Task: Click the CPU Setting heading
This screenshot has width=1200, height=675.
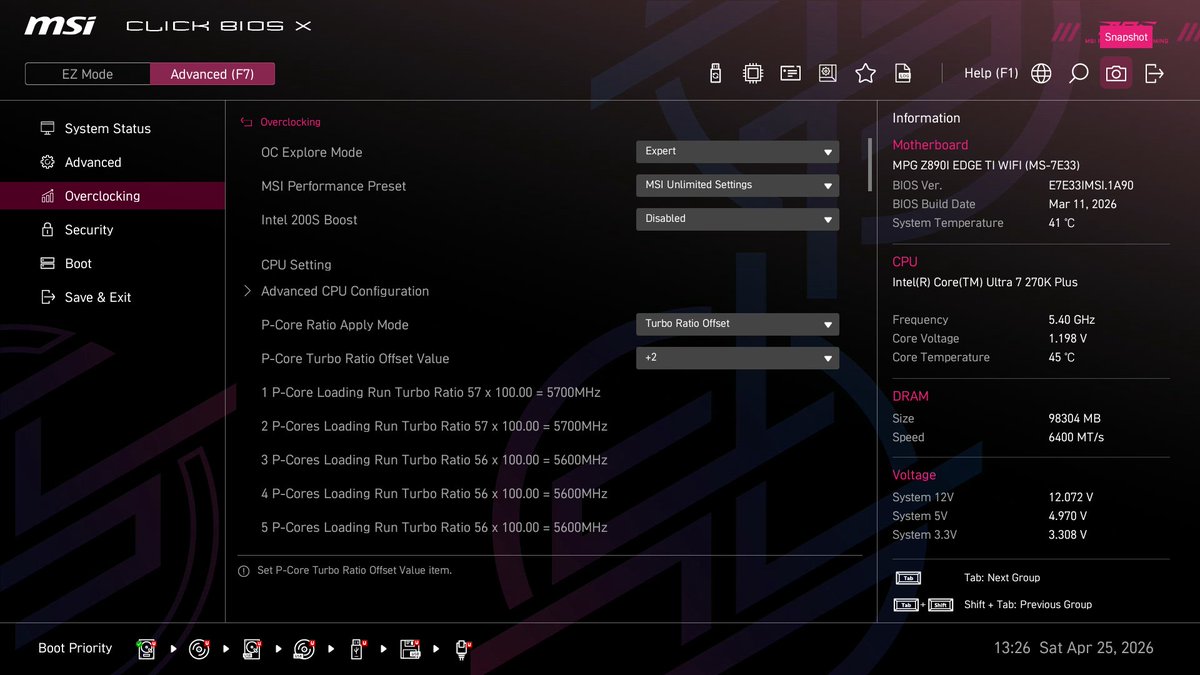Action: click(x=296, y=265)
